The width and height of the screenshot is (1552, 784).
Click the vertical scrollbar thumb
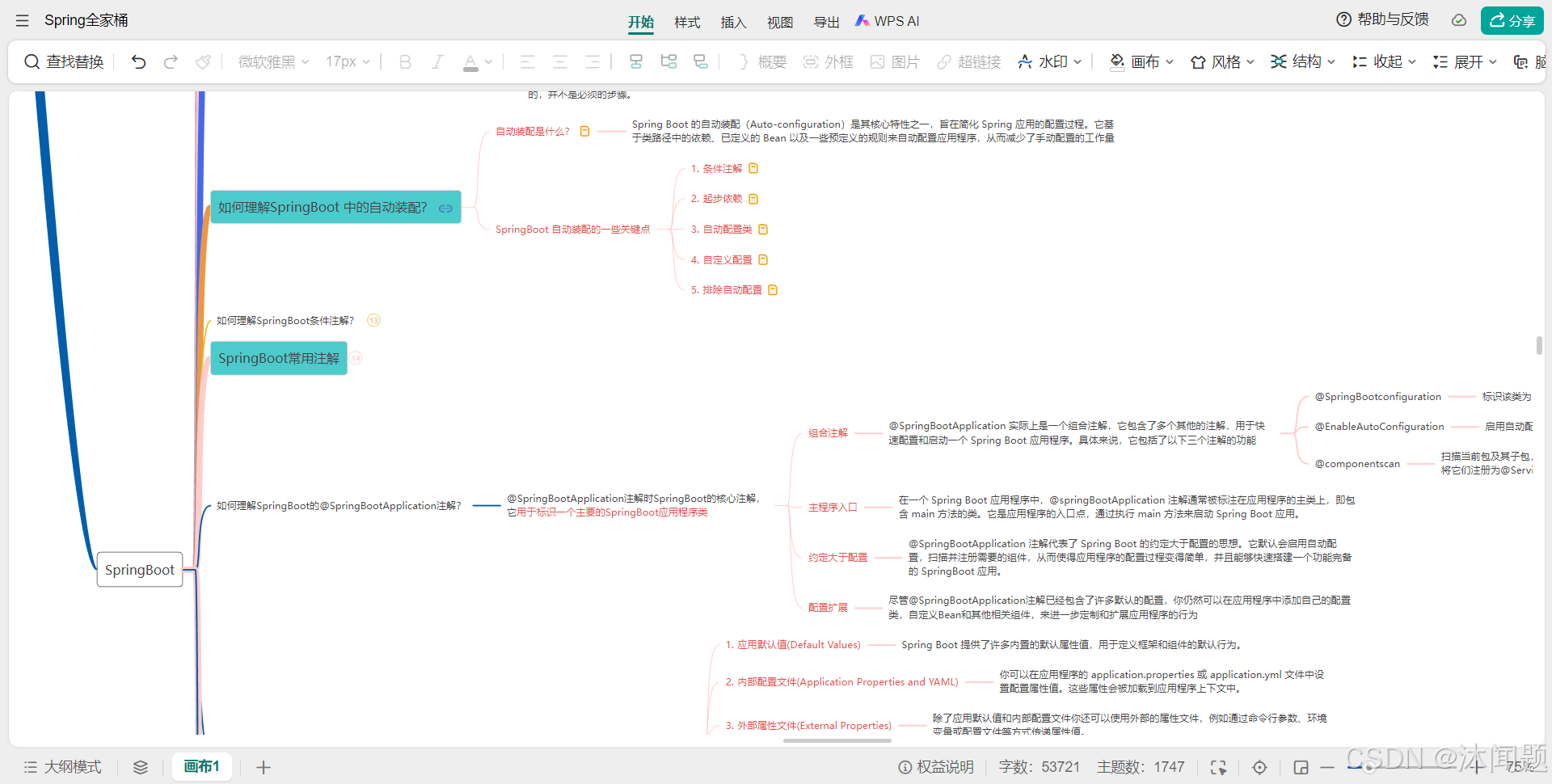1539,345
